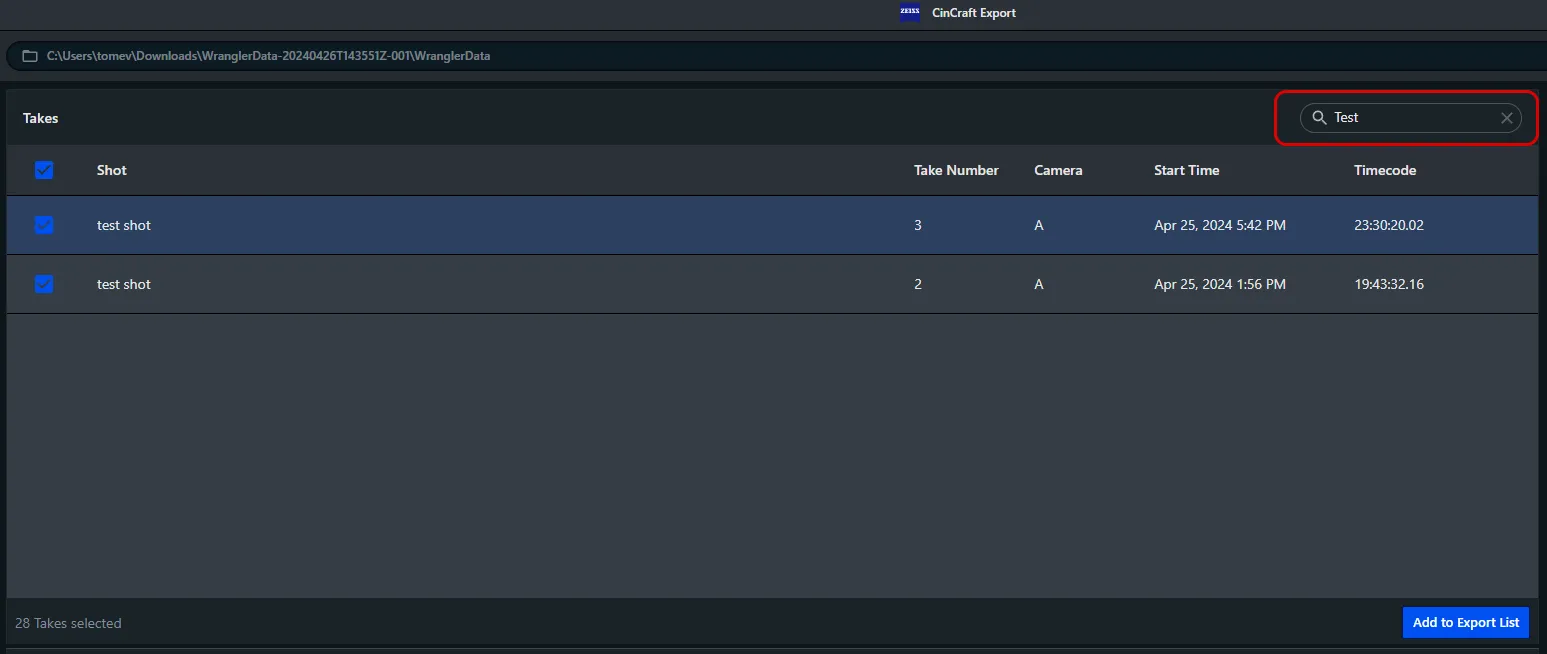
Task: Sort by the Take Number column header
Action: 956,170
